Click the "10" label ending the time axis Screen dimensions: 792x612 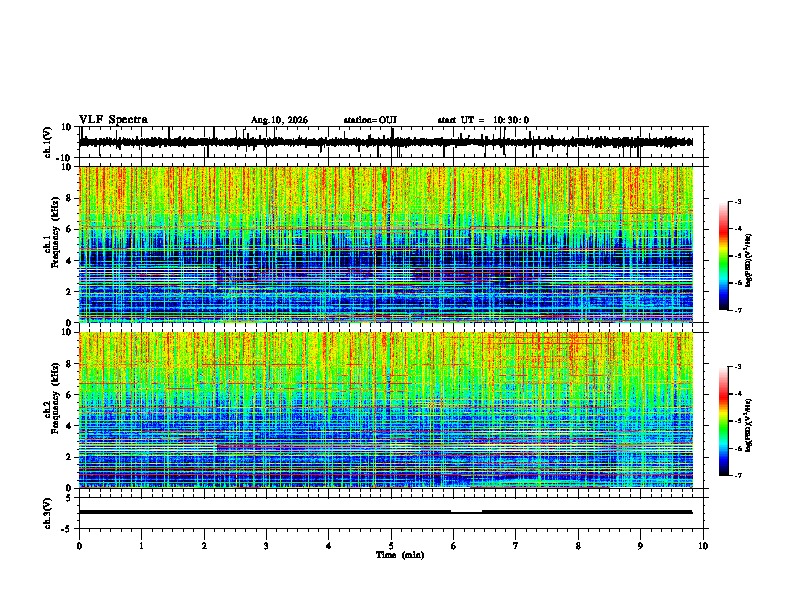703,546
